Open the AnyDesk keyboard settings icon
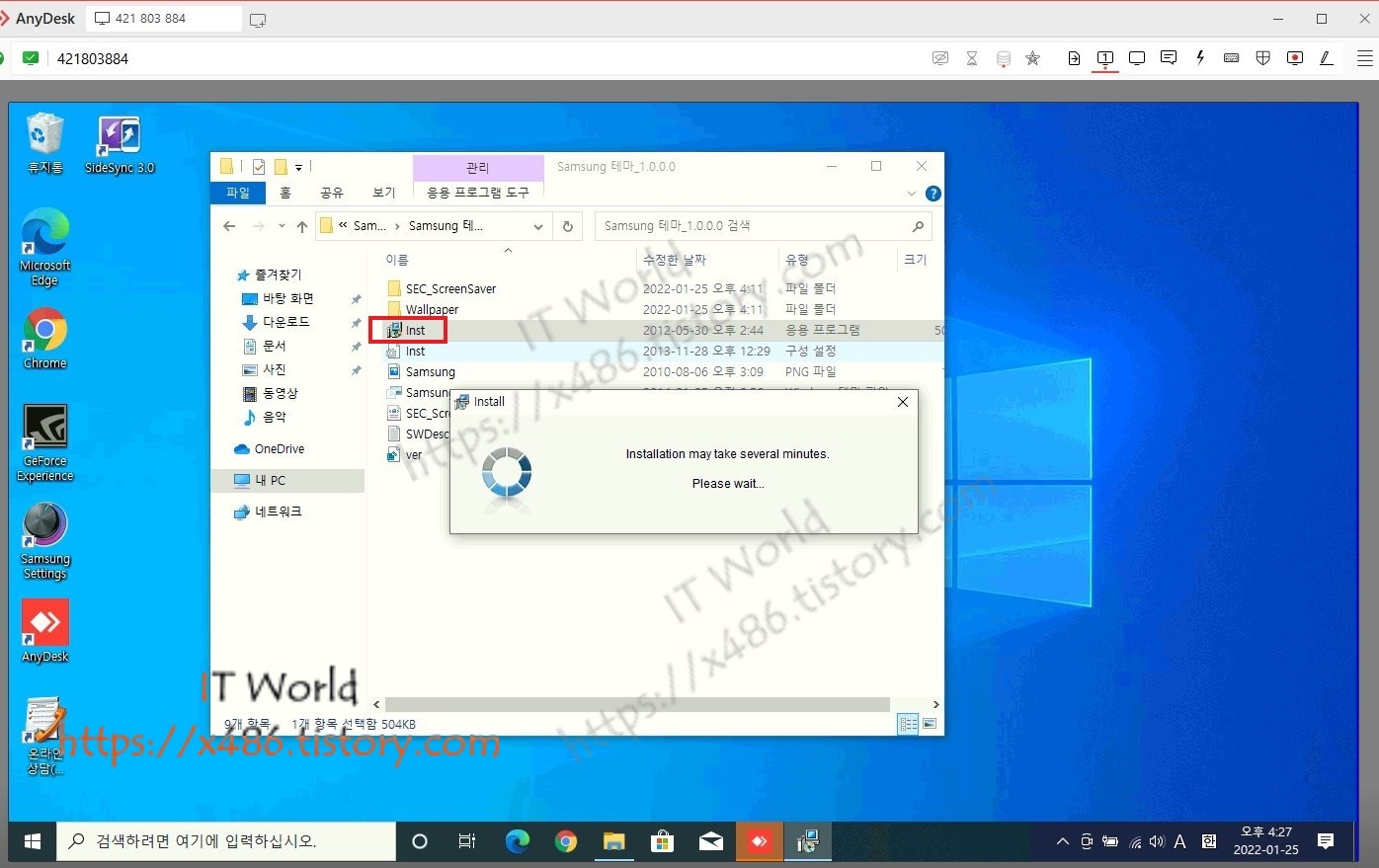 tap(1232, 58)
